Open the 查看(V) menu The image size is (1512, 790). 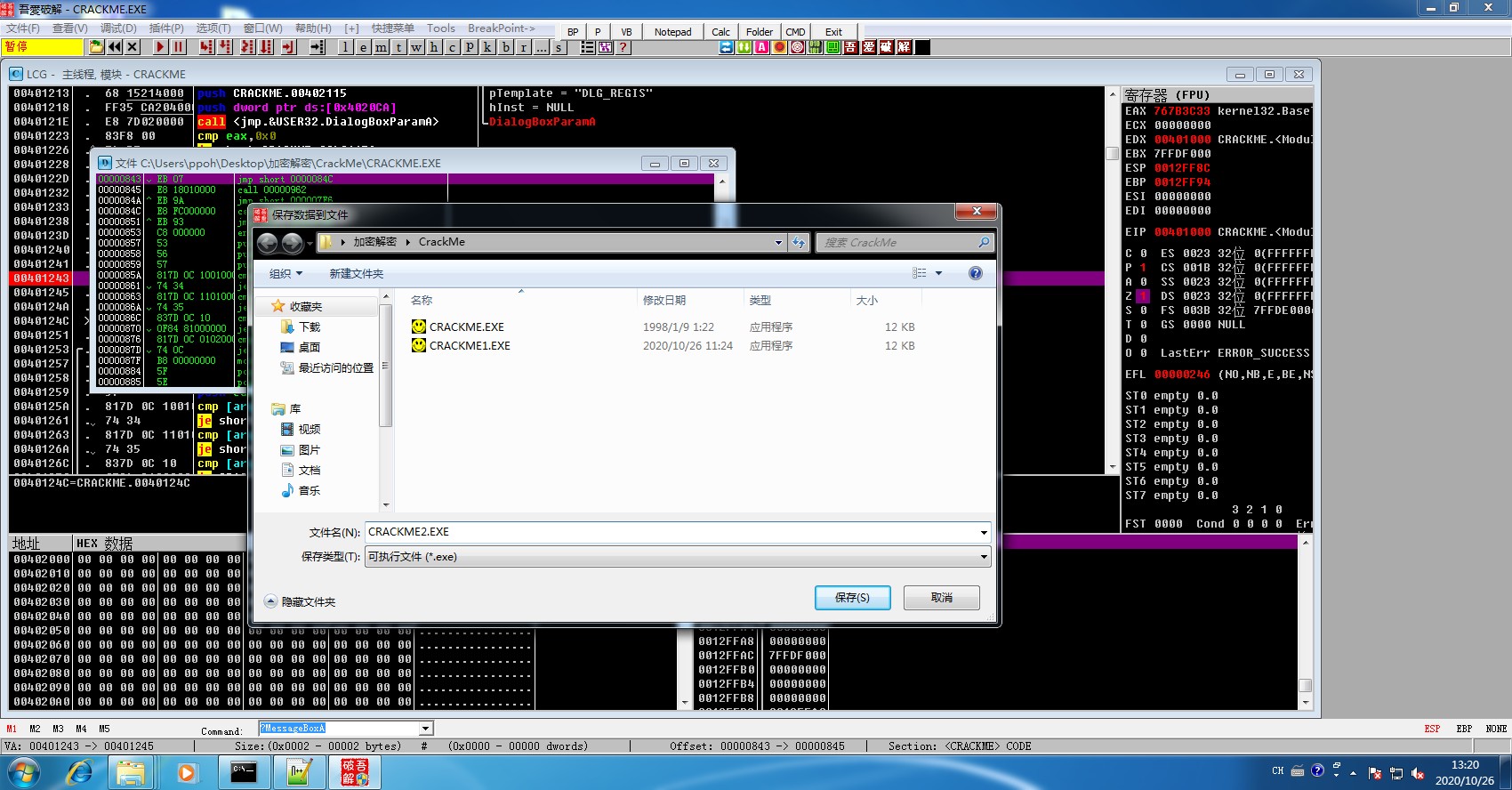coord(70,28)
